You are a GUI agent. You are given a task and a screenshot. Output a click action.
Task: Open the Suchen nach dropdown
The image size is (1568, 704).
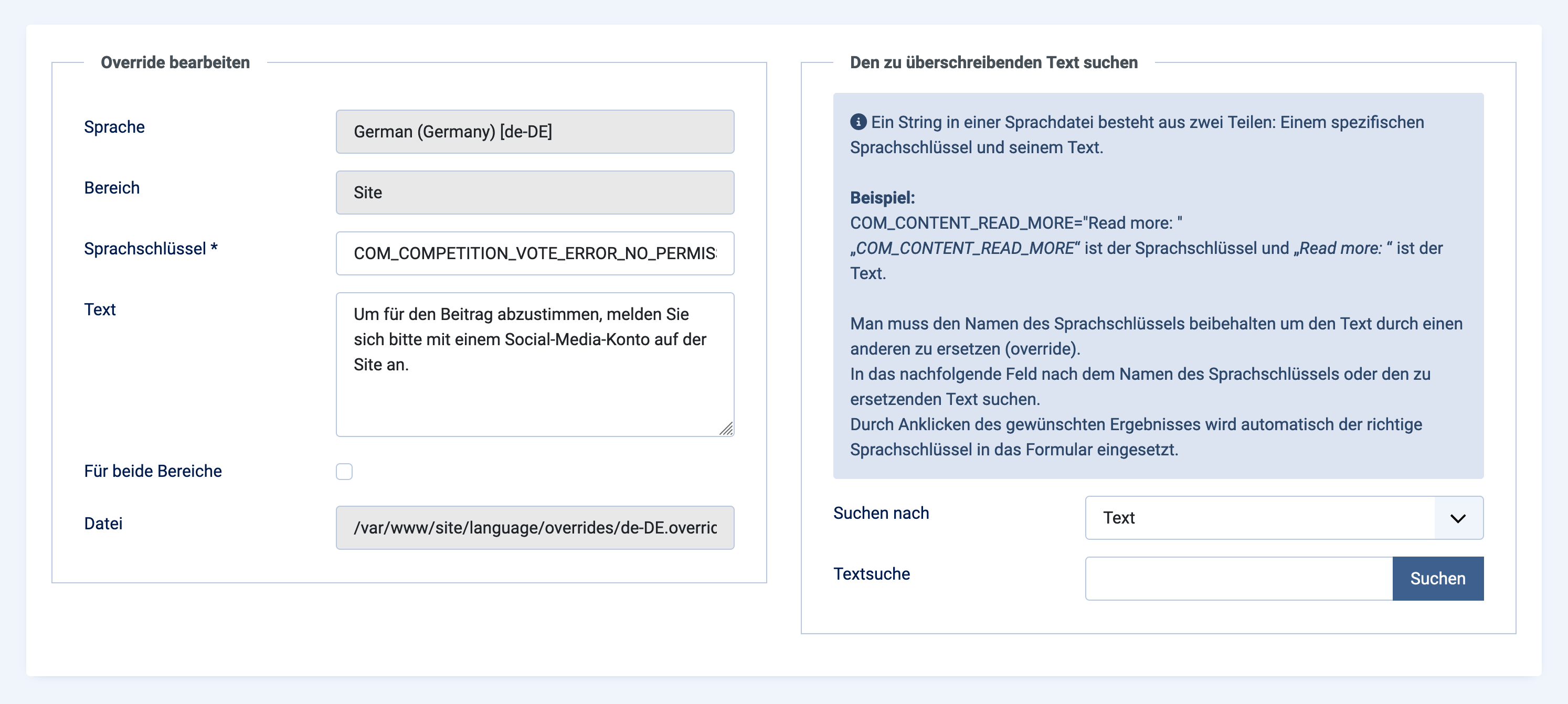pos(1260,518)
